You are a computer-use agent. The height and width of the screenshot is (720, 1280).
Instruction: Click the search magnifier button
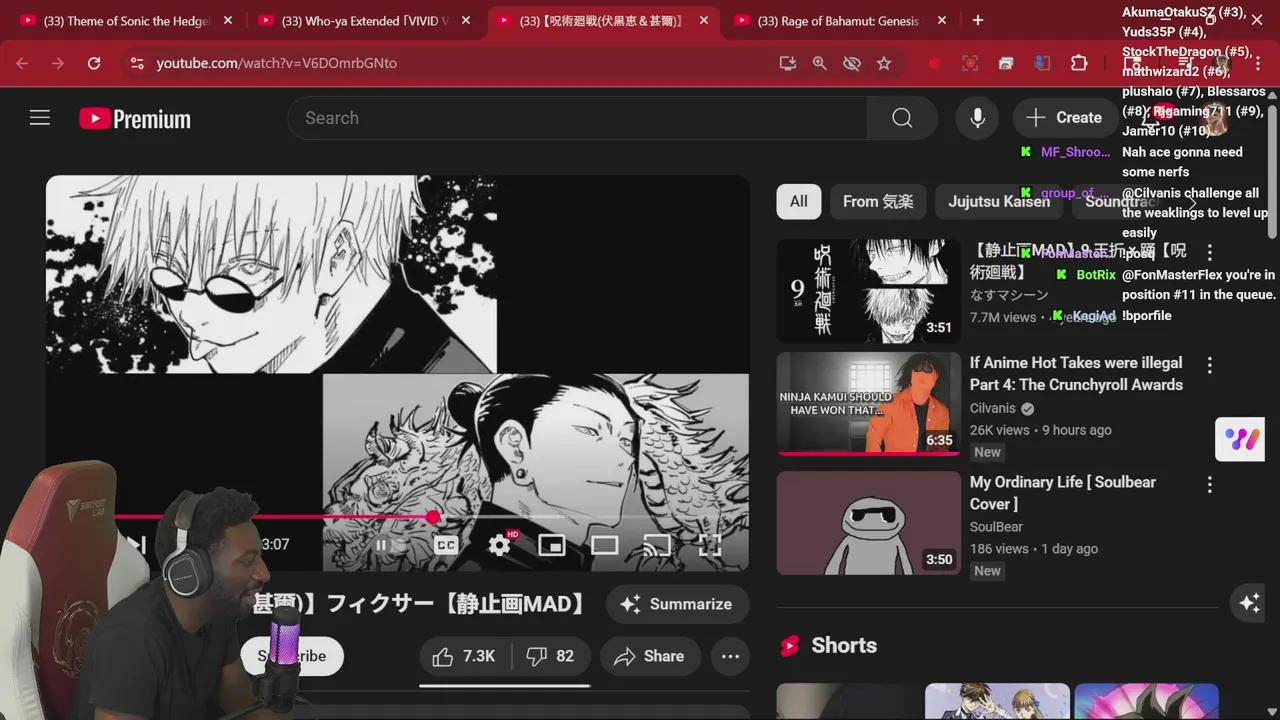click(x=902, y=118)
